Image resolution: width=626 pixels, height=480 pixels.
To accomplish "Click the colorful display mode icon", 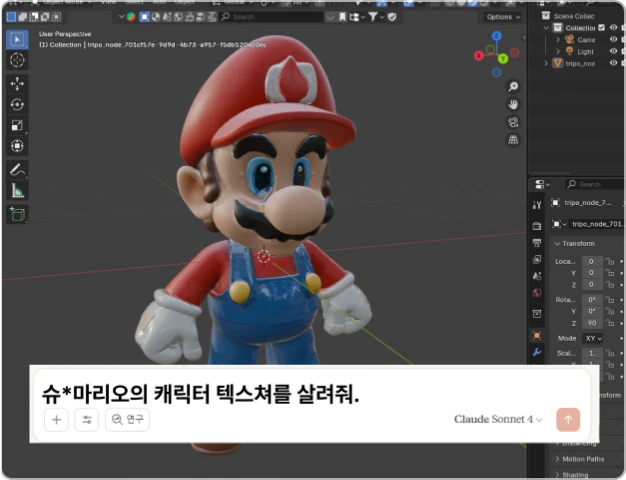I will point(131,17).
